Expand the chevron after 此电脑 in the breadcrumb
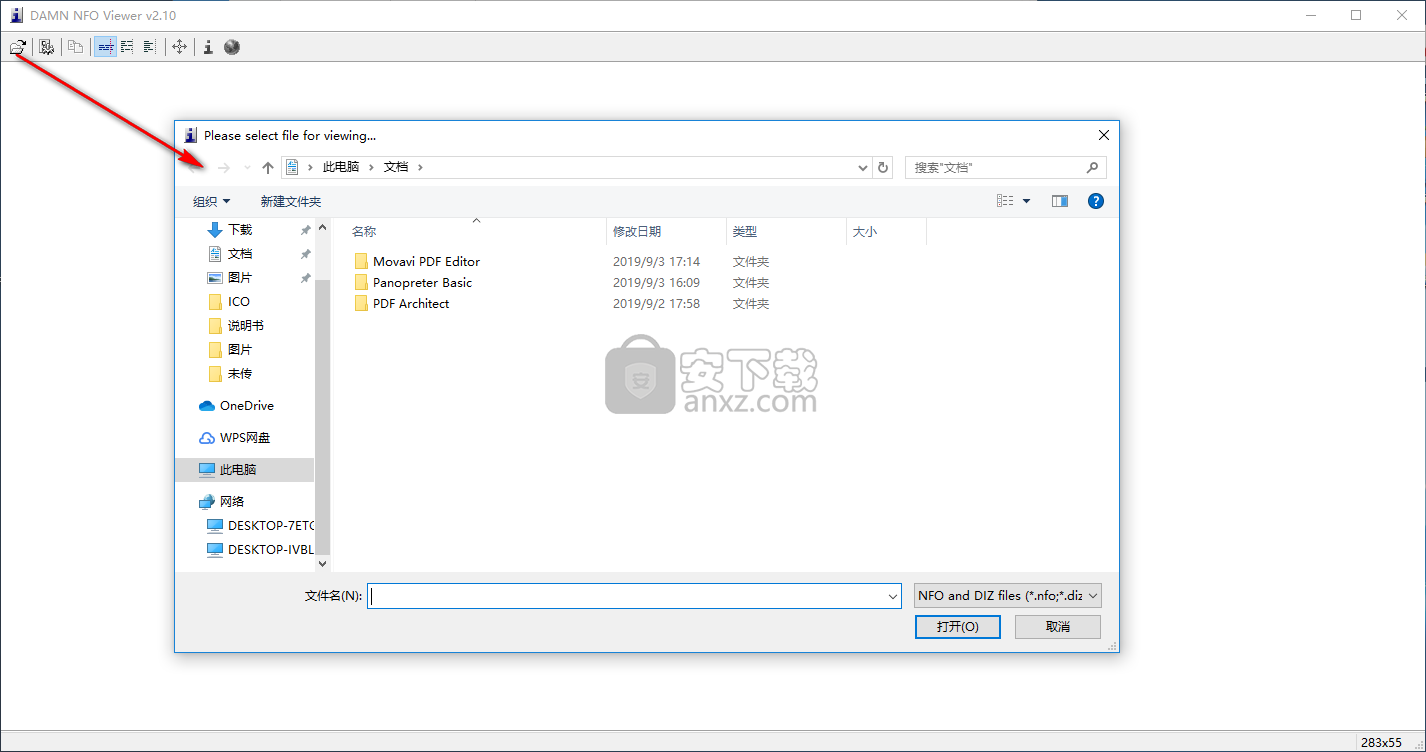1426x752 pixels. (x=371, y=167)
